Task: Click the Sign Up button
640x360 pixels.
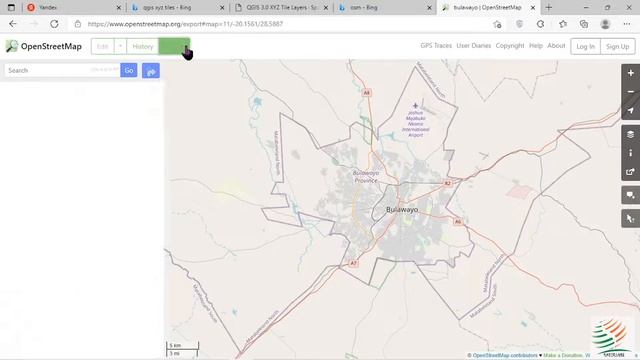Action: [x=618, y=47]
